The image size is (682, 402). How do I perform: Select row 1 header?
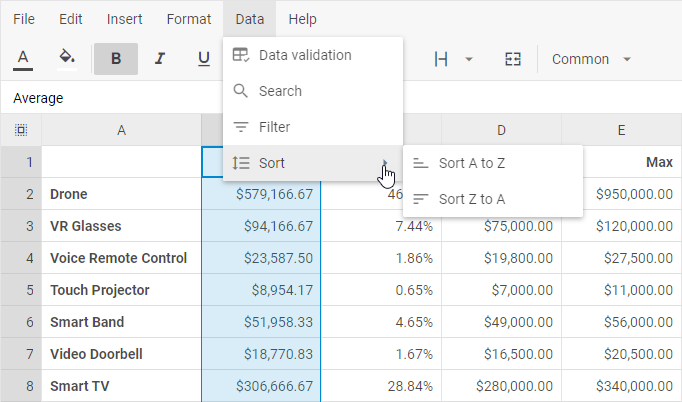(21, 162)
